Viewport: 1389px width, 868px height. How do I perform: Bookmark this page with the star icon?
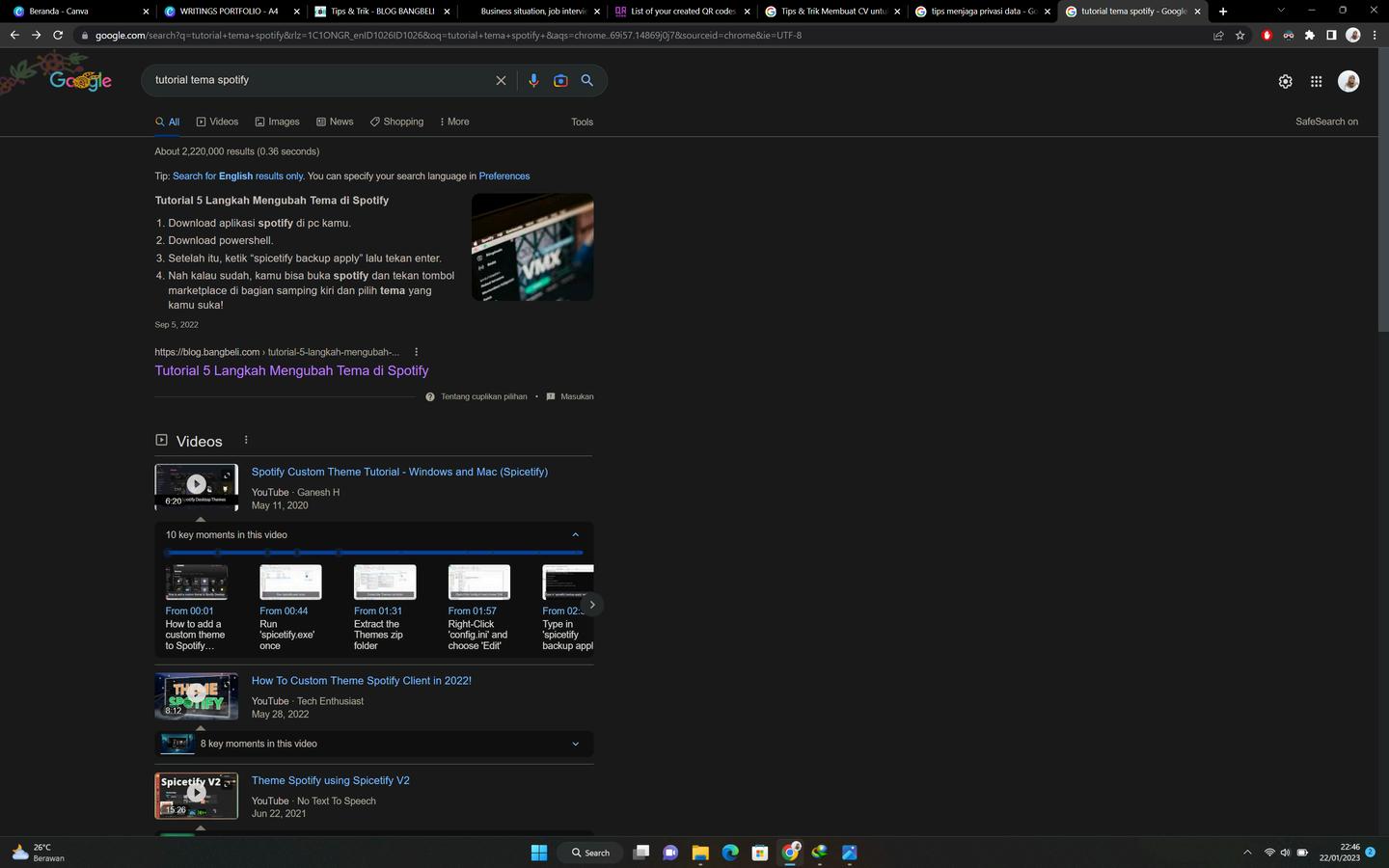click(x=1240, y=36)
